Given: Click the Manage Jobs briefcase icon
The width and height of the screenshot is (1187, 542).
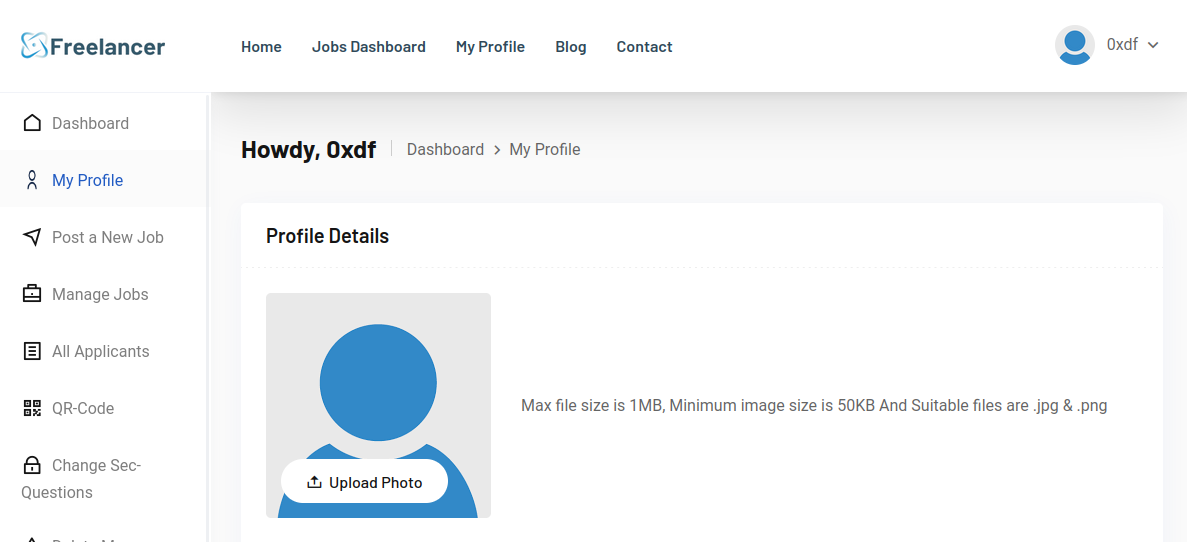Looking at the screenshot, I should tap(32, 294).
